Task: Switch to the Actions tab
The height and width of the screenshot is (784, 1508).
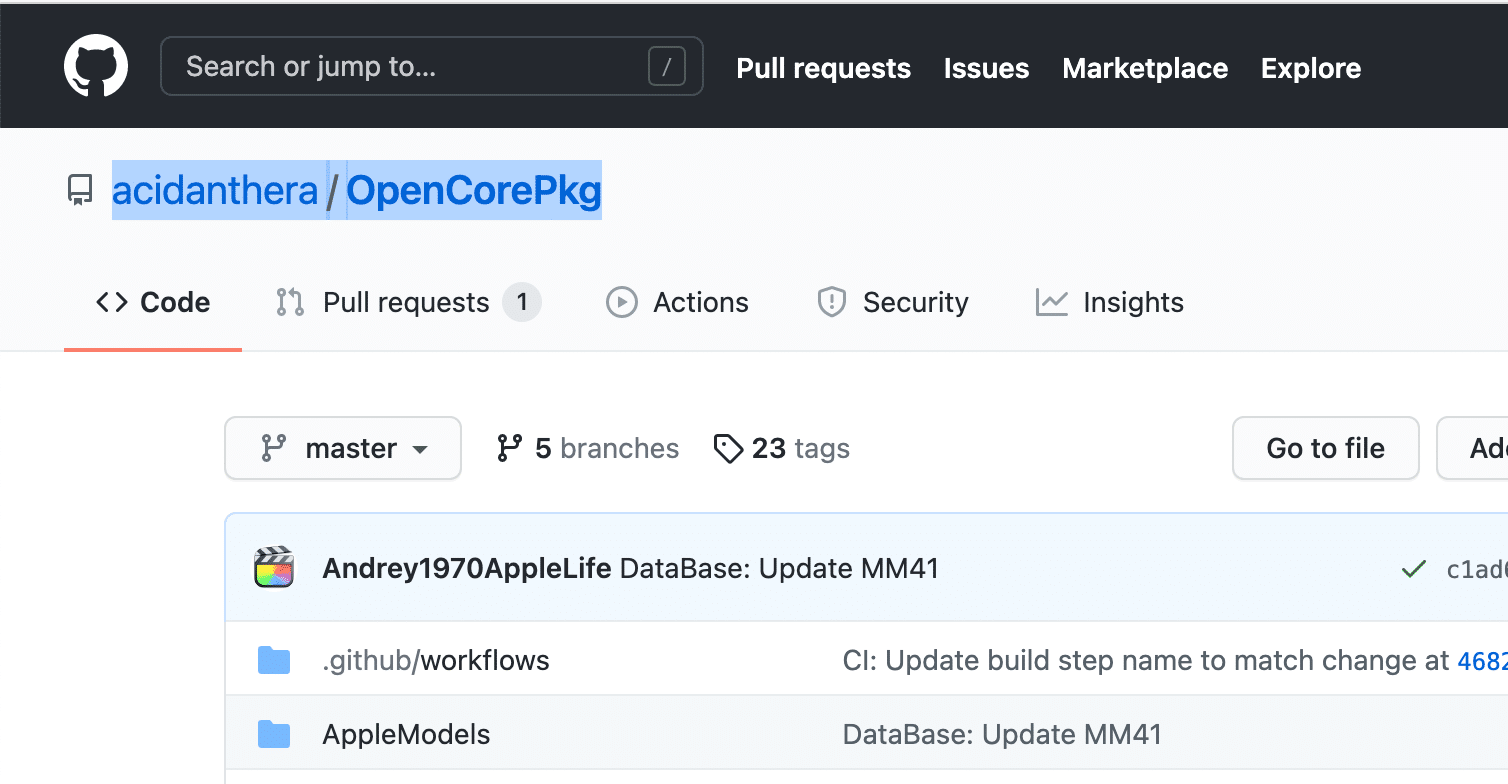Action: click(x=678, y=302)
